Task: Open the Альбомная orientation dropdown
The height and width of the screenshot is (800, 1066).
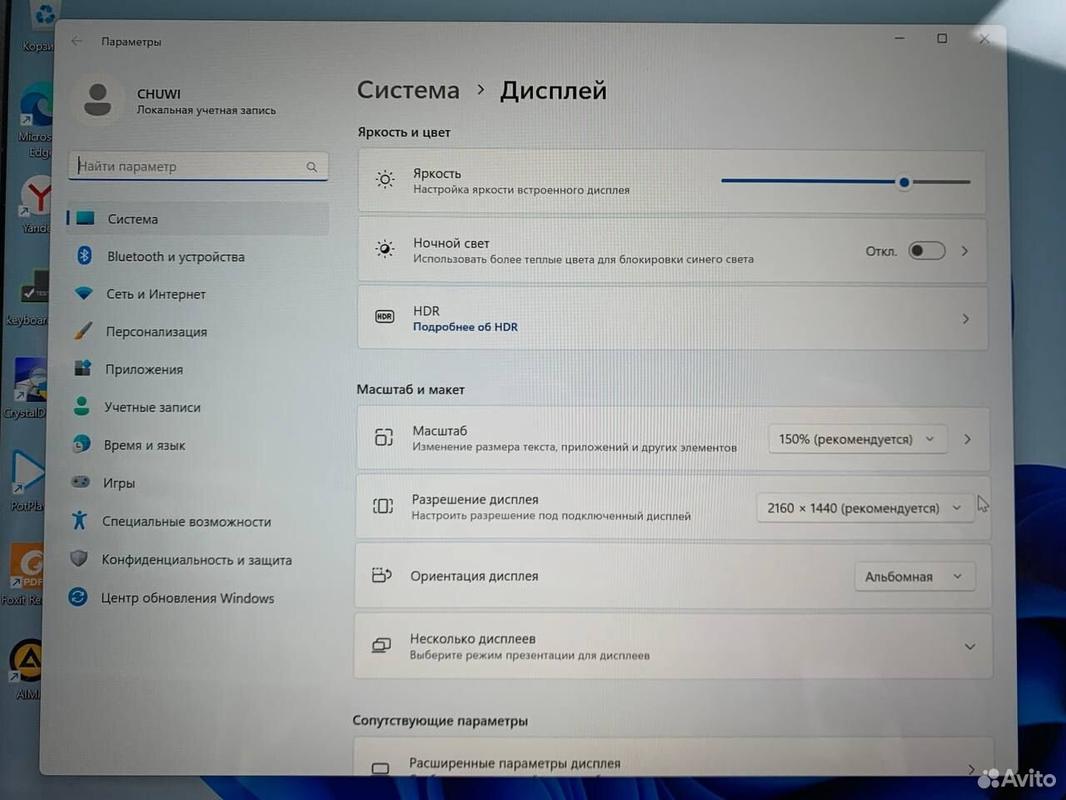Action: point(914,576)
